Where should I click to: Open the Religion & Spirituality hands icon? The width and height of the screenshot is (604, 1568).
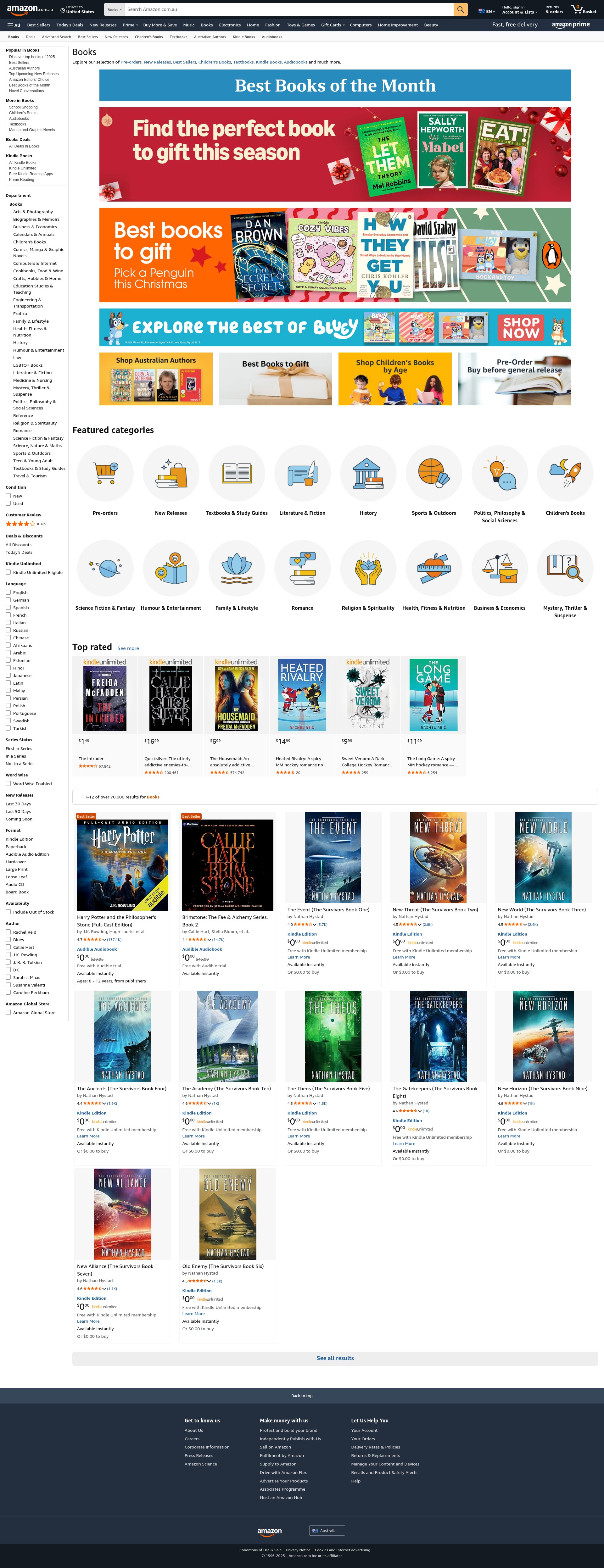click(x=368, y=568)
